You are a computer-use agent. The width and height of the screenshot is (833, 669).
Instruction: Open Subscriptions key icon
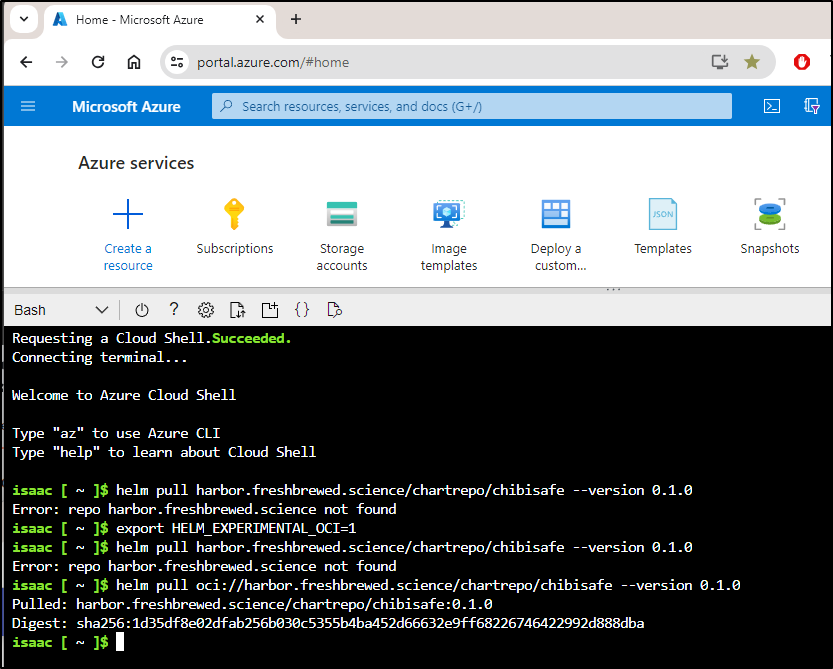tap(234, 214)
